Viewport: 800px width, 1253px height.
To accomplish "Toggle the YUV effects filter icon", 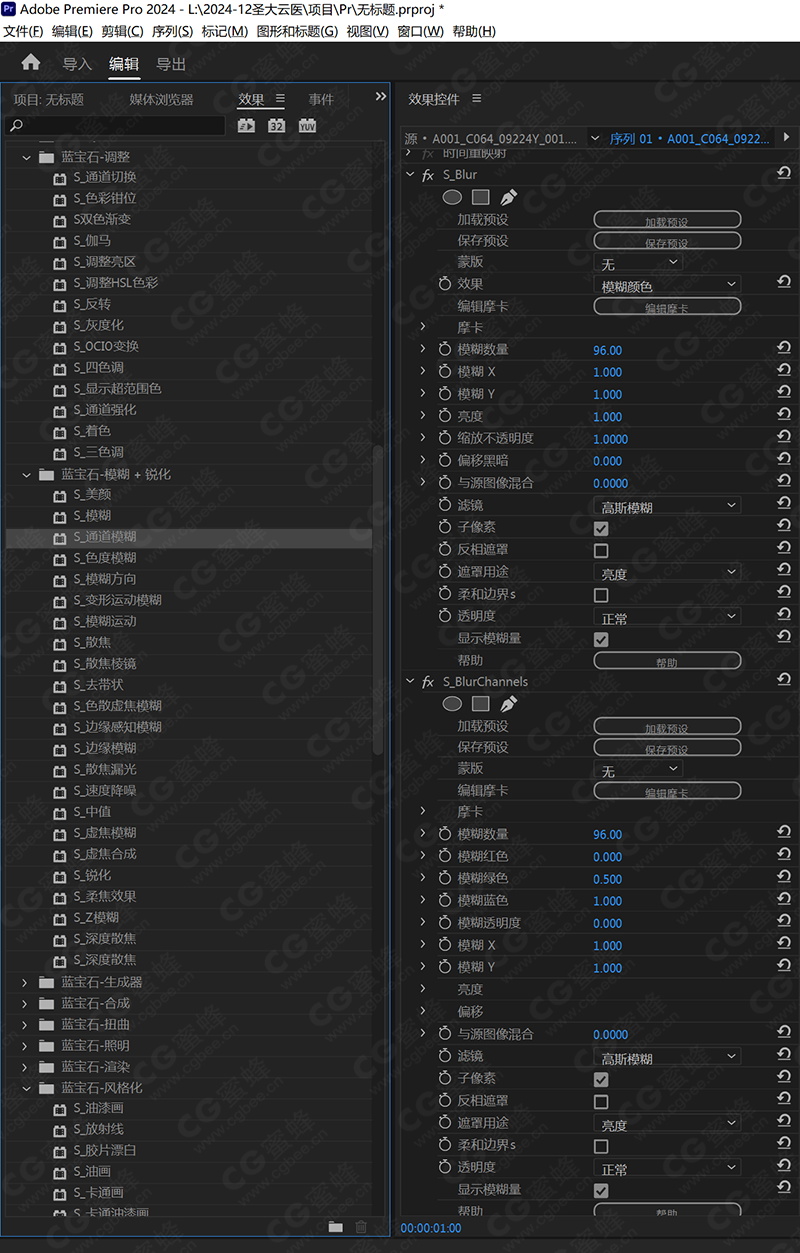I will (x=307, y=126).
